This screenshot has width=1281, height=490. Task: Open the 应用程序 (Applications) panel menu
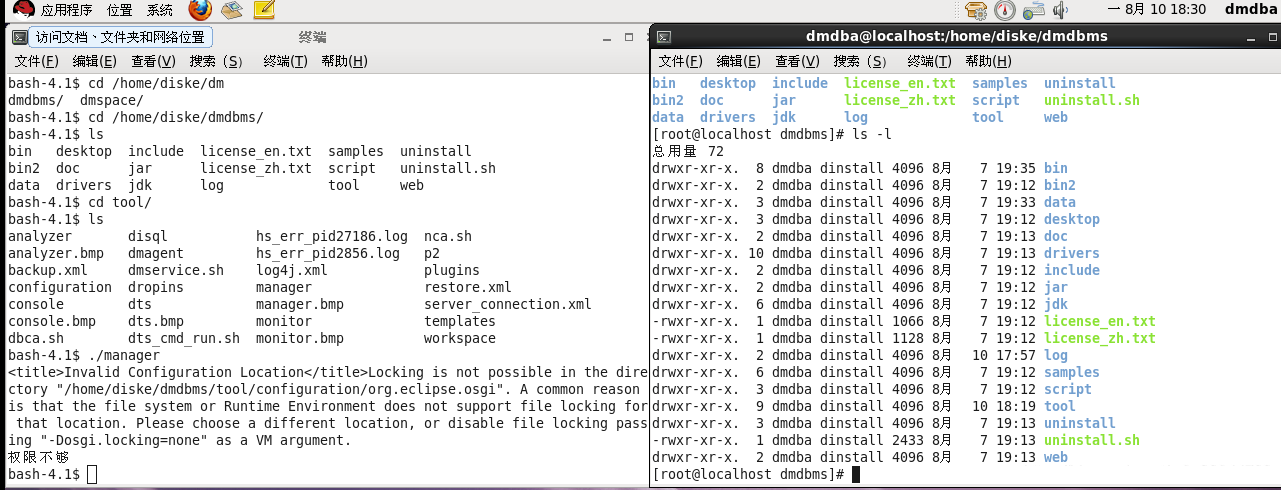(66, 11)
